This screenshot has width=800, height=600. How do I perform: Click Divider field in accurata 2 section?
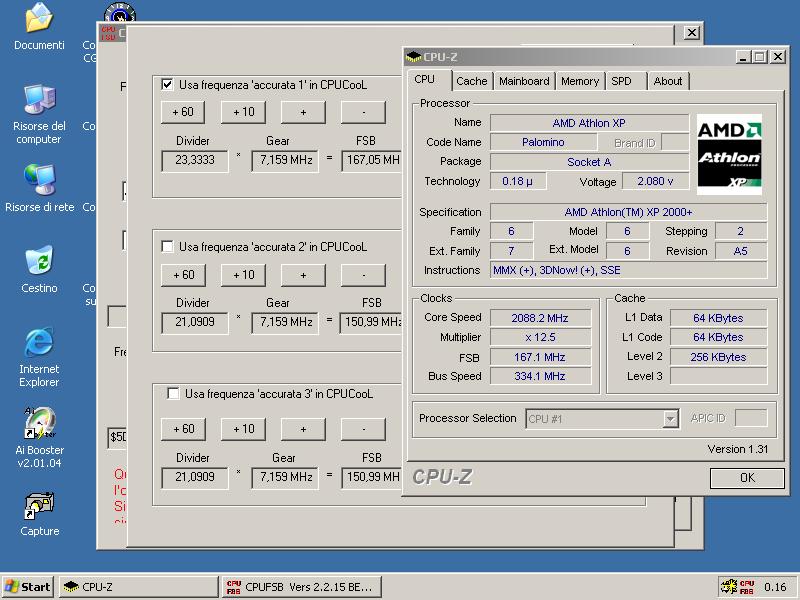click(x=194, y=322)
